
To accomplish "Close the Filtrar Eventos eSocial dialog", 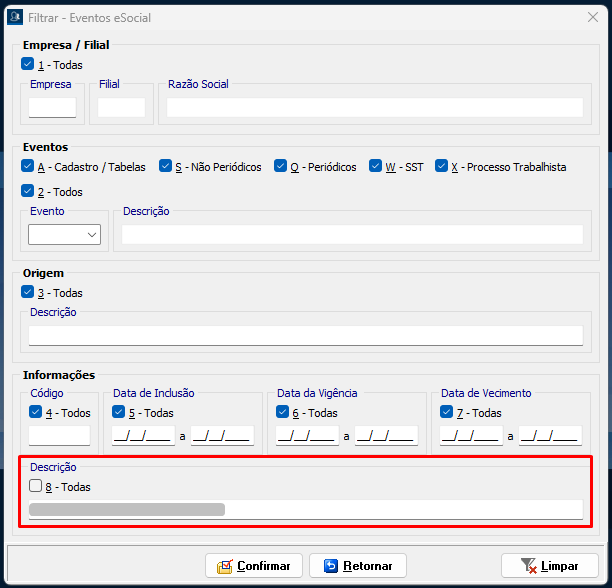I will tap(593, 16).
